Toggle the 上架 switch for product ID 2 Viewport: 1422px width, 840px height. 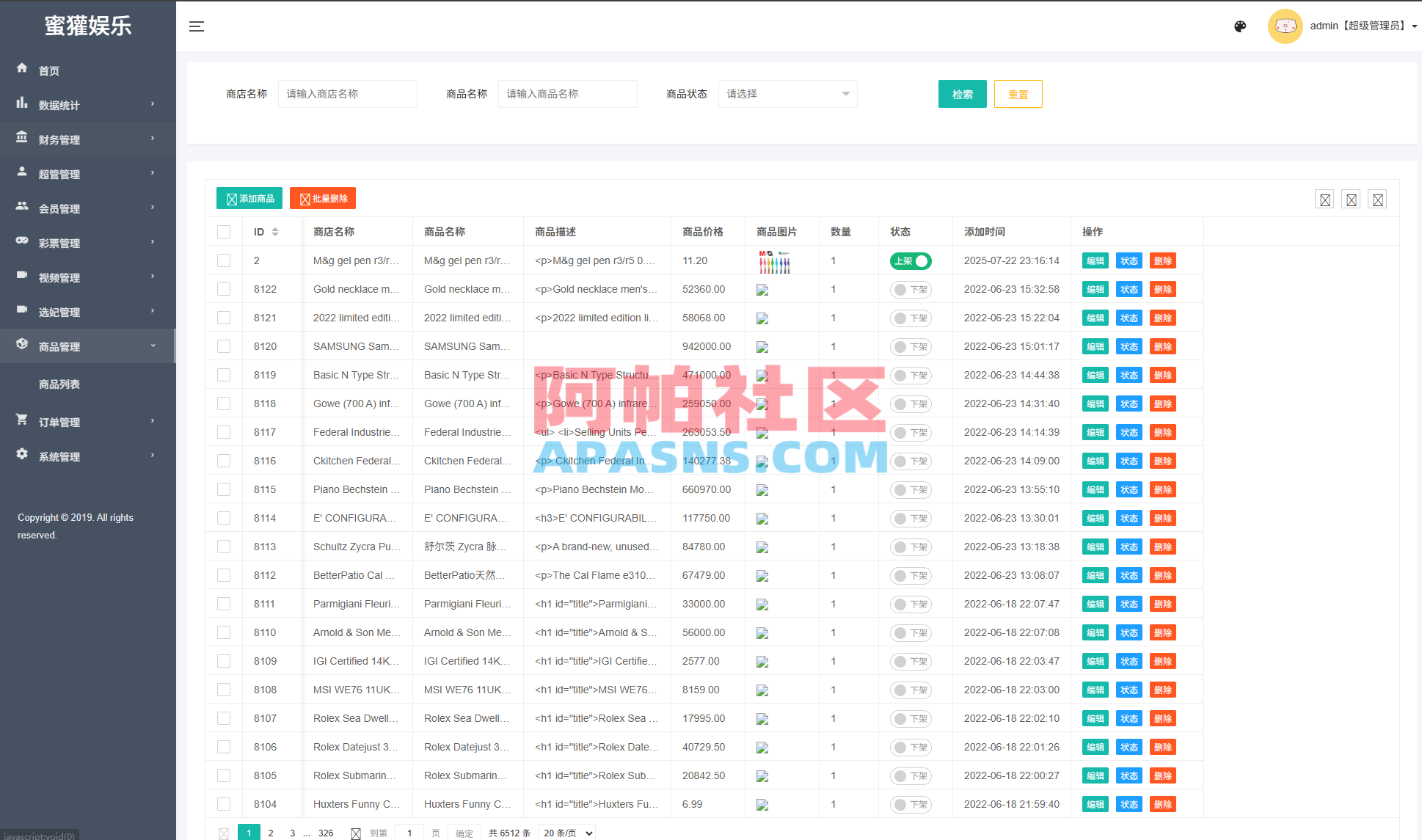pos(911,261)
